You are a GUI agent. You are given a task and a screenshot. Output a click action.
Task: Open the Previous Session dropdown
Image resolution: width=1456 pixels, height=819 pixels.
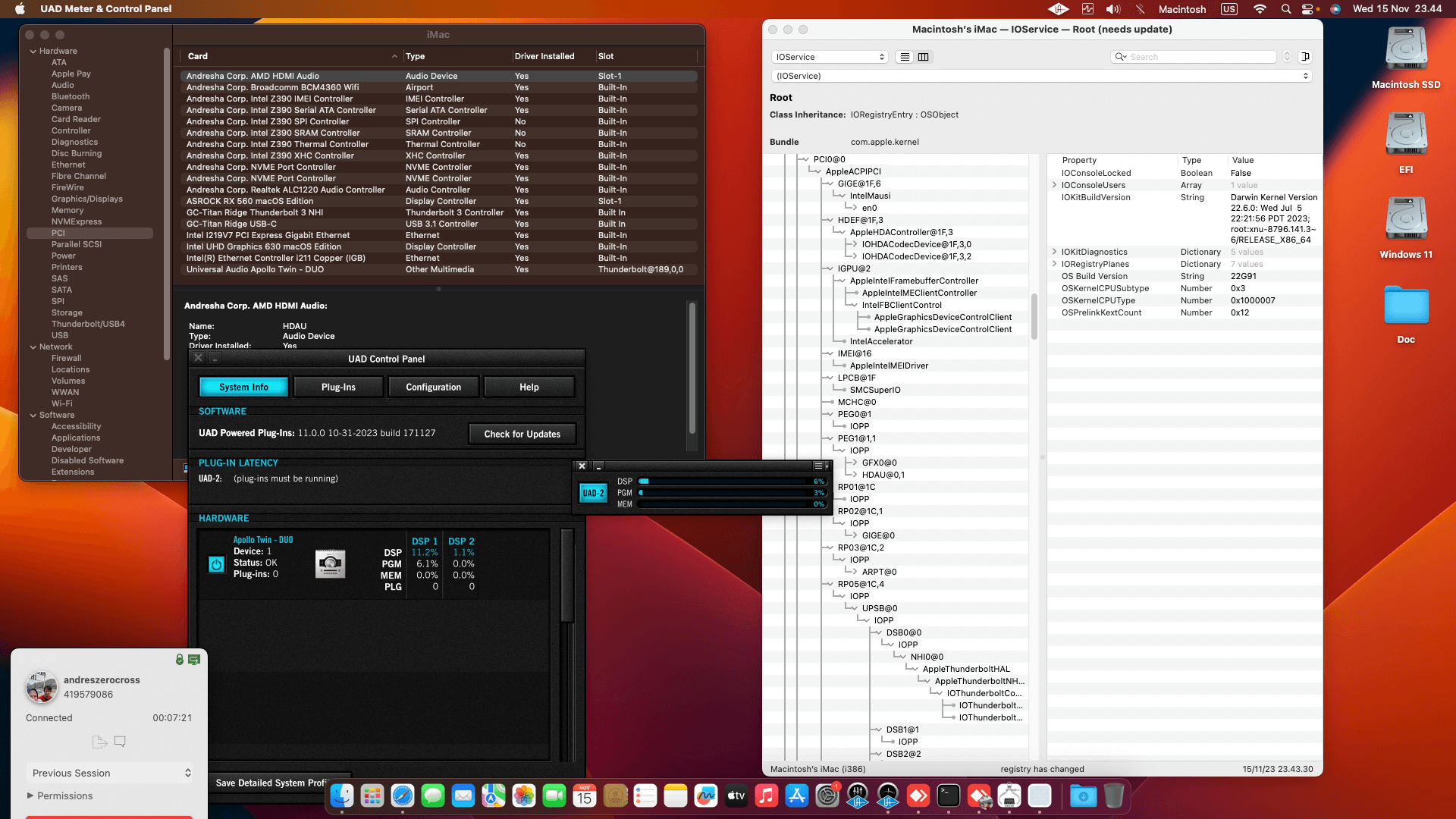110,773
